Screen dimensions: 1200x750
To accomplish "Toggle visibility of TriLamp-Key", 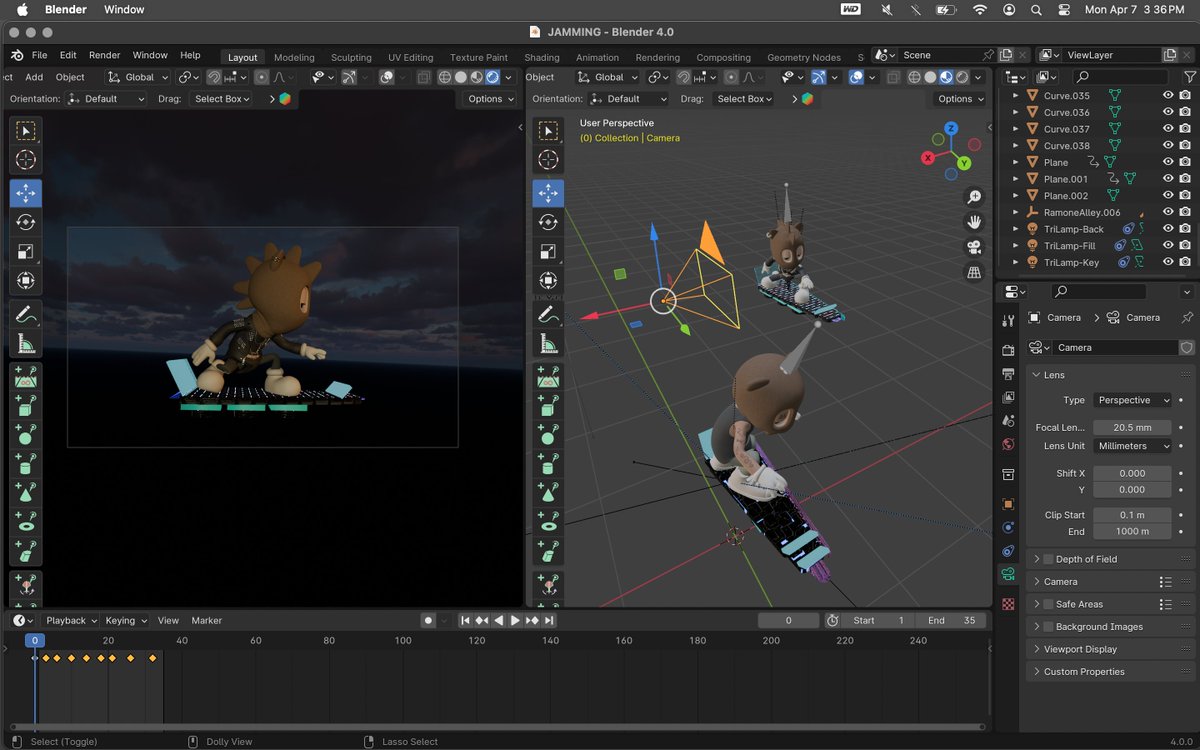I will tap(1168, 262).
